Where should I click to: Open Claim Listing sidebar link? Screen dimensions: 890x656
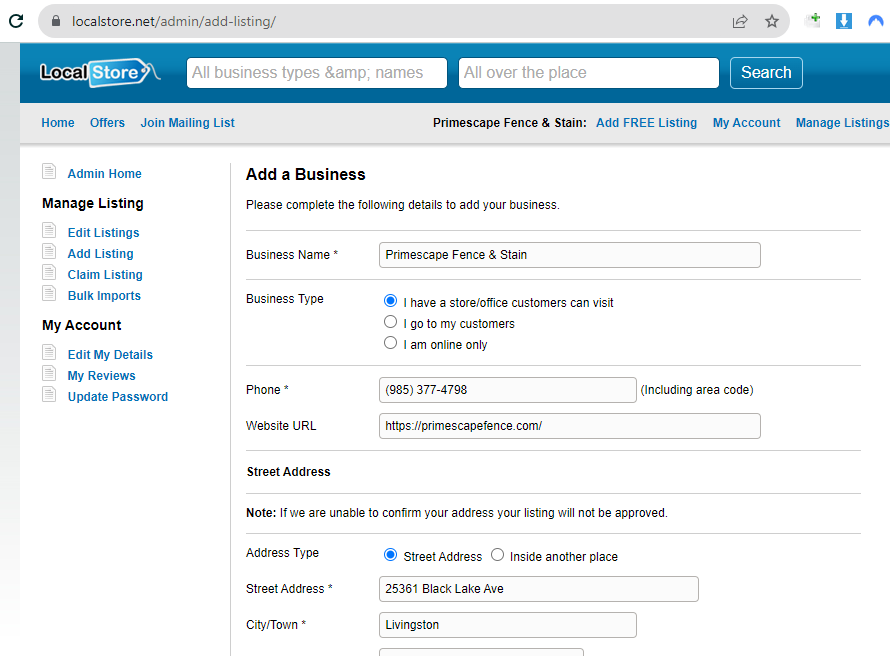pyautogui.click(x=105, y=275)
